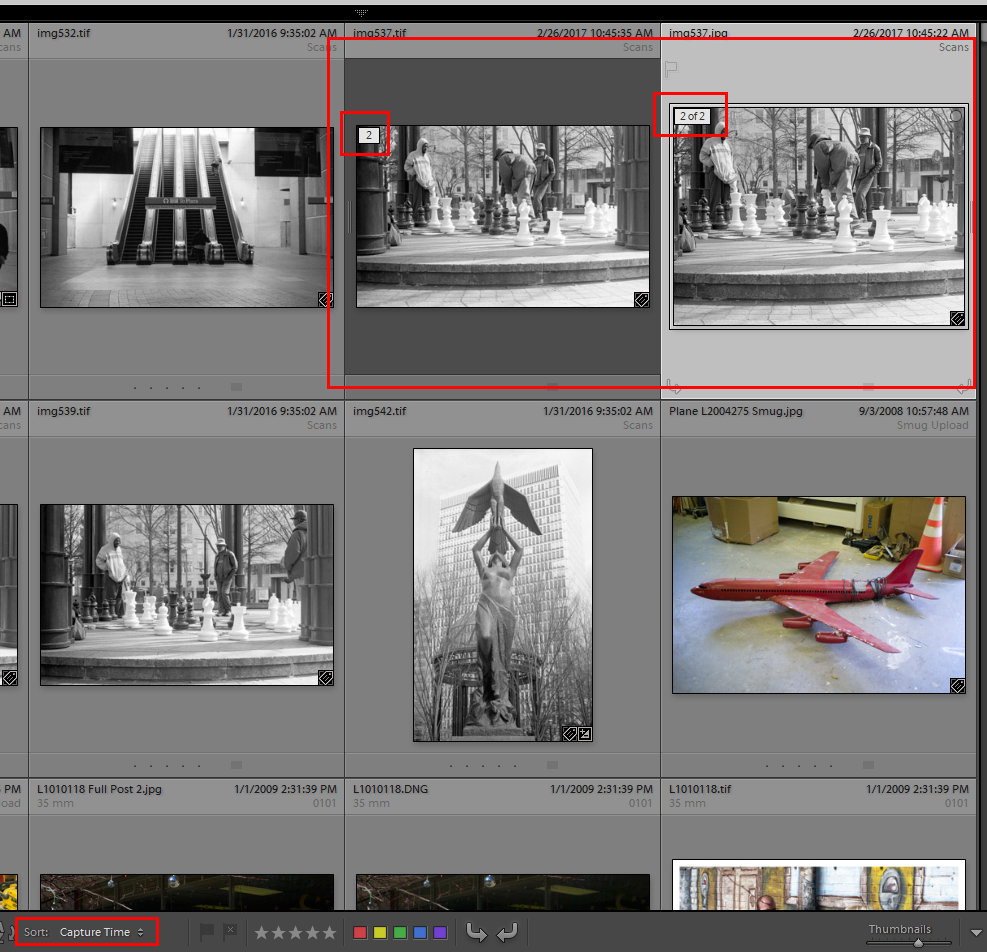Click color label box in Plane L2004275 cell
This screenshot has height=952, width=987.
(x=868, y=764)
